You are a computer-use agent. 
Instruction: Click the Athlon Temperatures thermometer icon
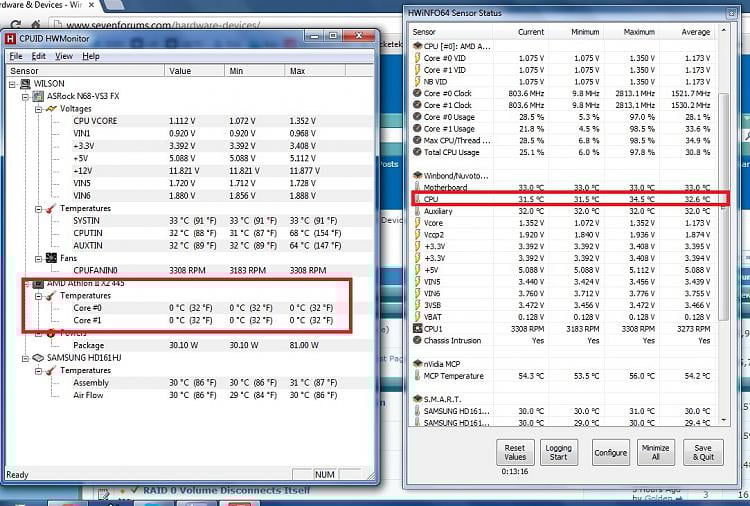coord(51,296)
